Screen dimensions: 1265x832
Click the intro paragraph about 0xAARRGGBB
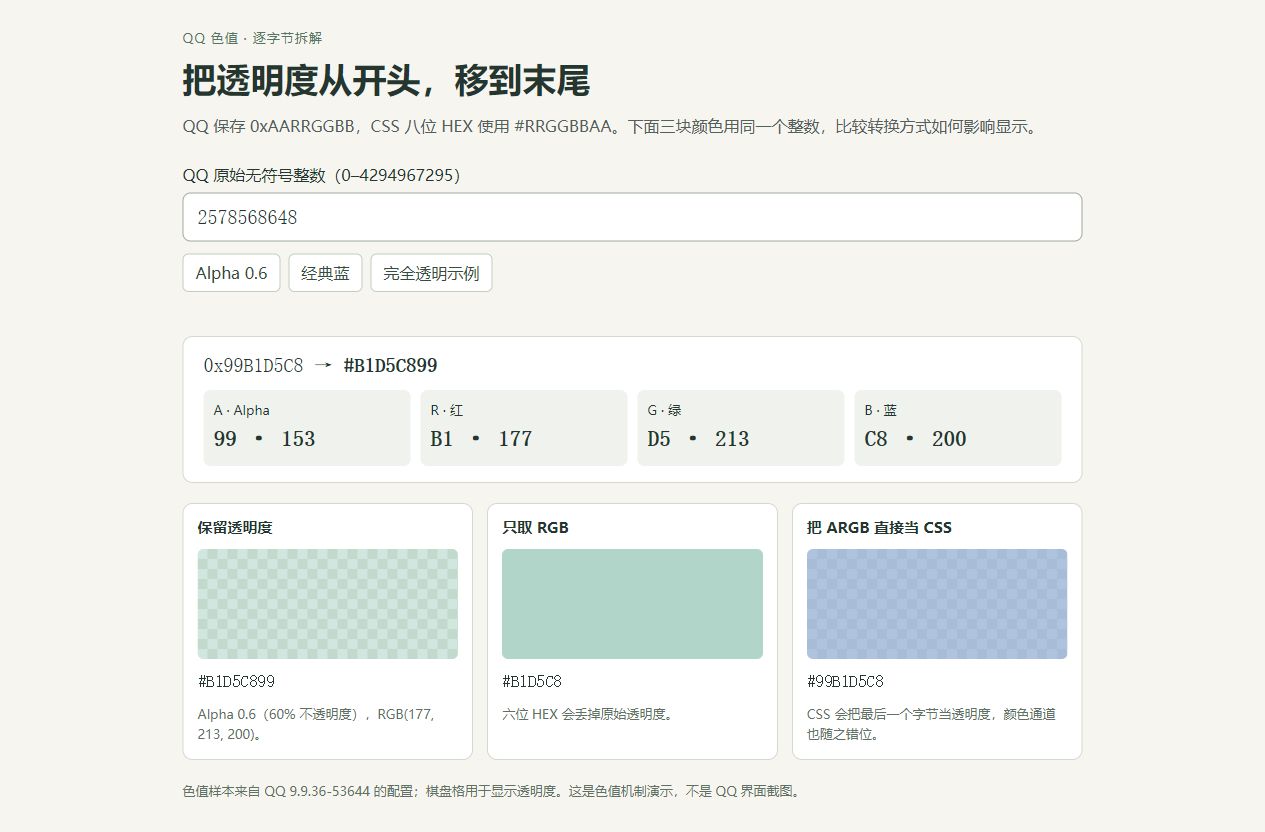click(613, 127)
